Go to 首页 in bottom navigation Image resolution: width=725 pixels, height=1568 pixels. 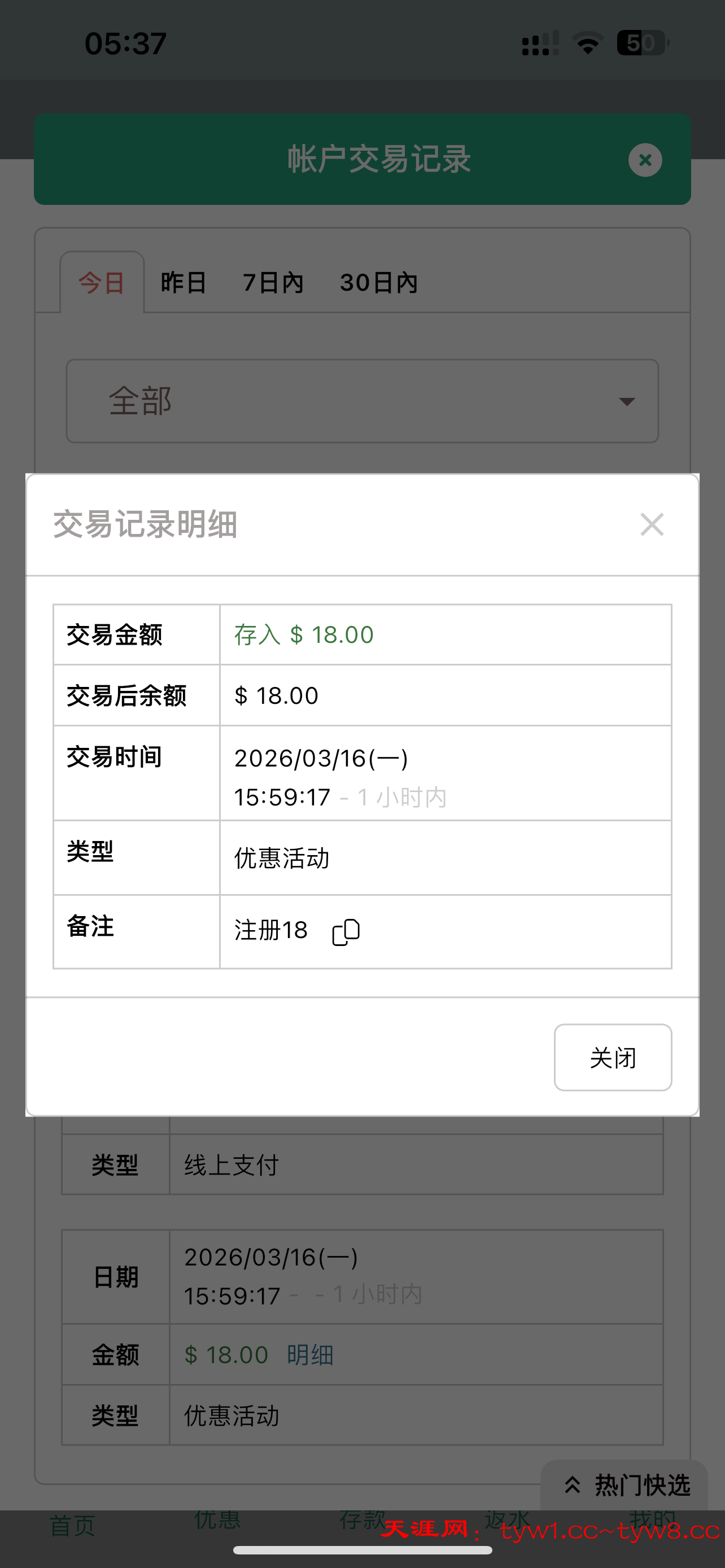click(72, 1526)
